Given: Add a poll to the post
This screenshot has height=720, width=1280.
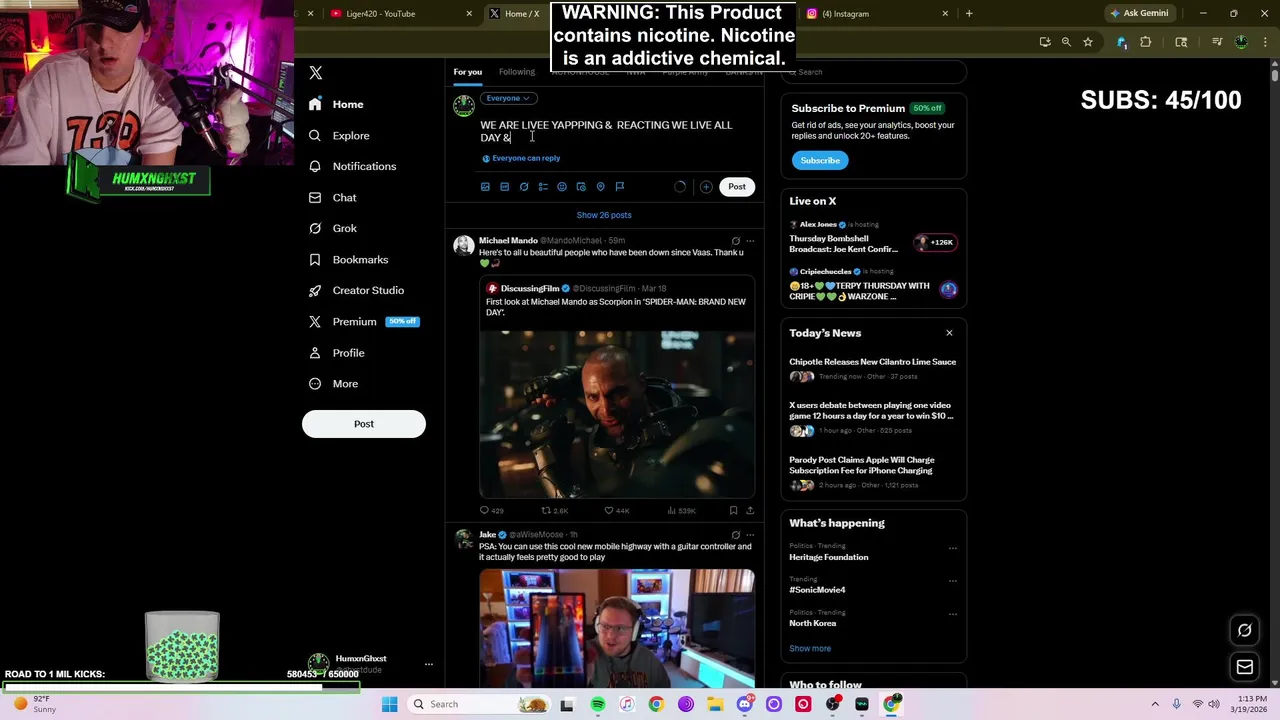Looking at the screenshot, I should pos(543,187).
